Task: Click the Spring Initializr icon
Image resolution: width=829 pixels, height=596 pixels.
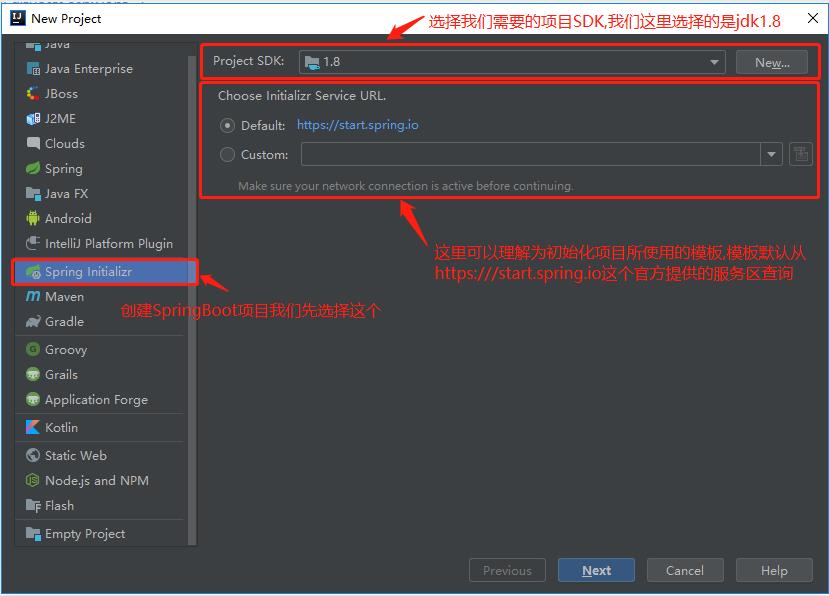Action: coord(33,272)
